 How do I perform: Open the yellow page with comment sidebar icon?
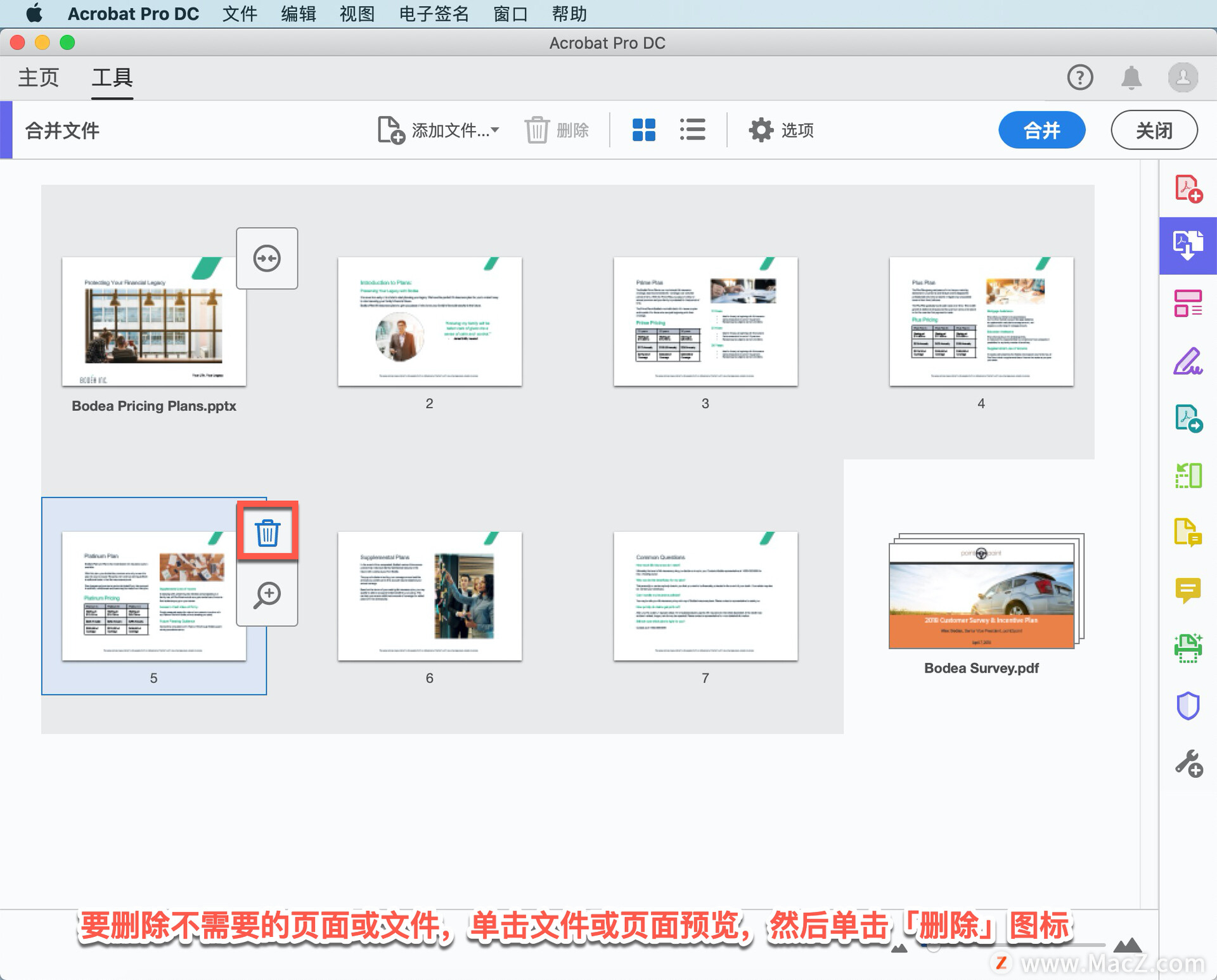1188,532
